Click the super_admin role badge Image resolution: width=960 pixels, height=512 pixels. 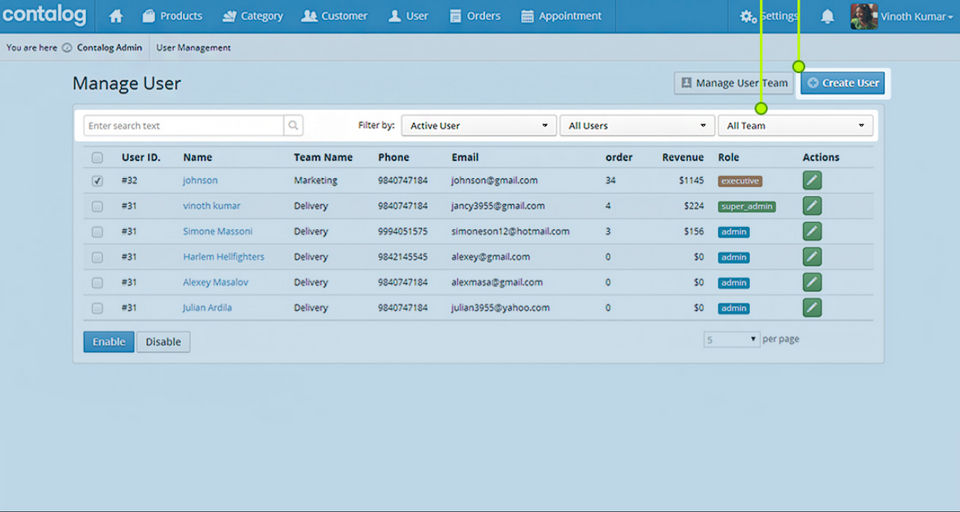click(747, 206)
